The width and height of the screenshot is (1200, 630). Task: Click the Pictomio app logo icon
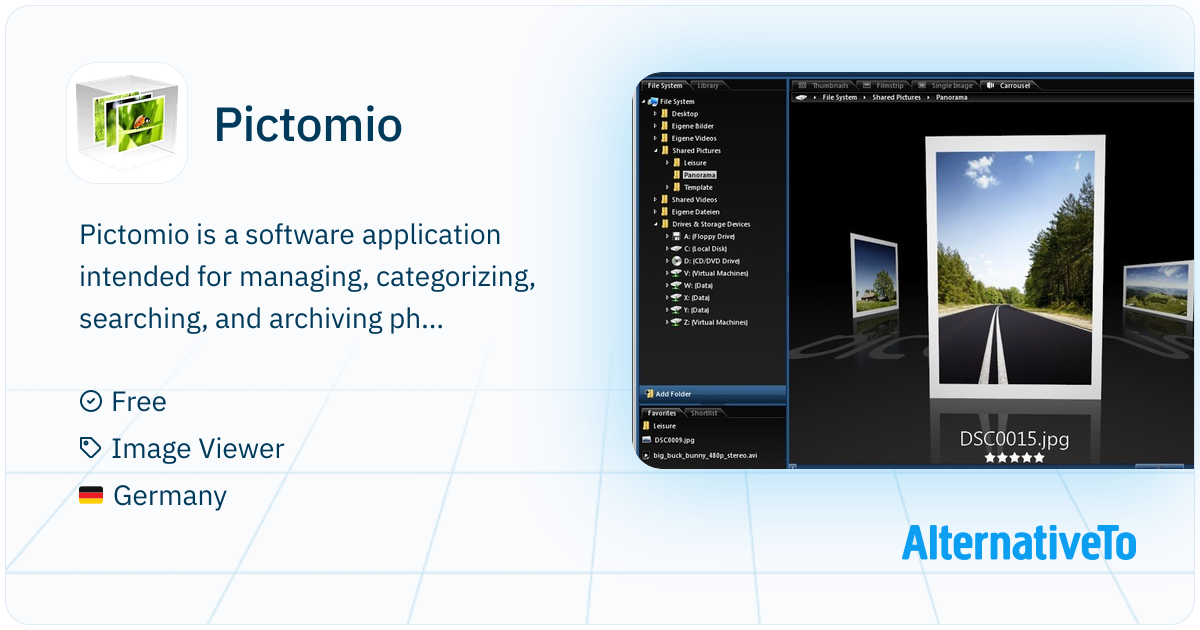click(x=126, y=123)
